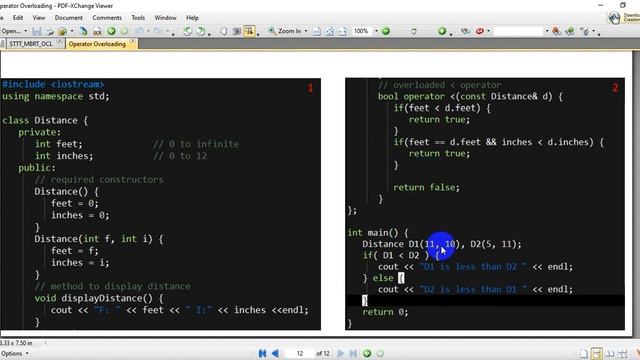Click the Fit Page icon
The image size is (640, 360).
(329, 31)
